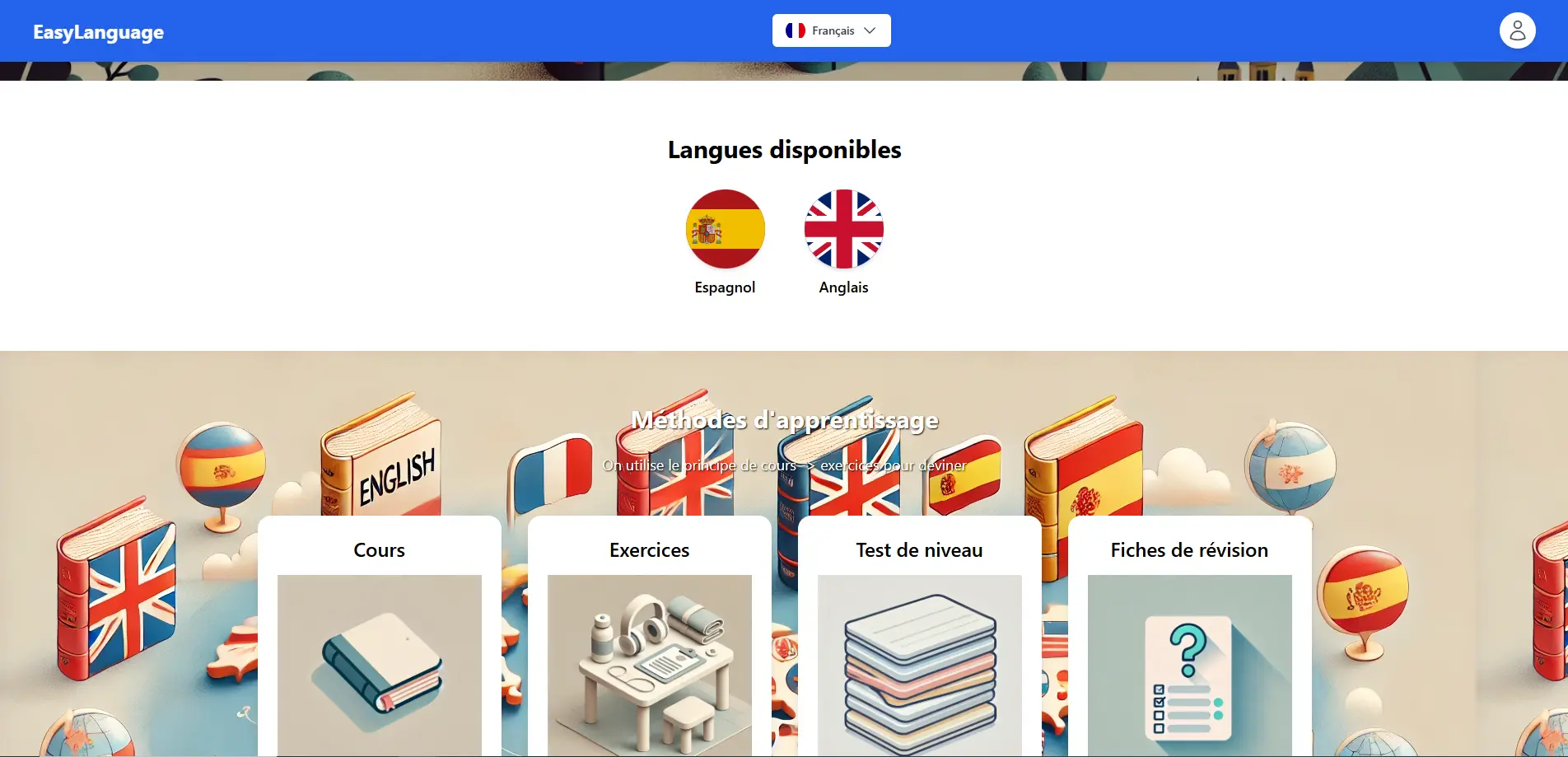Choose the Anglais label

pyautogui.click(x=843, y=287)
